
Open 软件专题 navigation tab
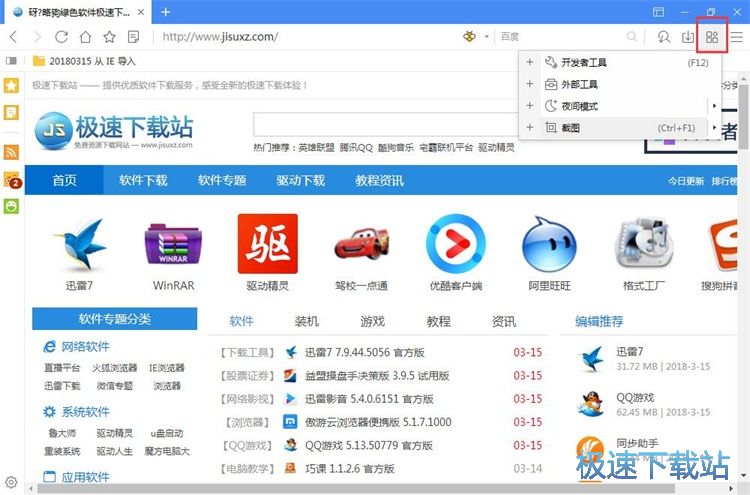222,180
